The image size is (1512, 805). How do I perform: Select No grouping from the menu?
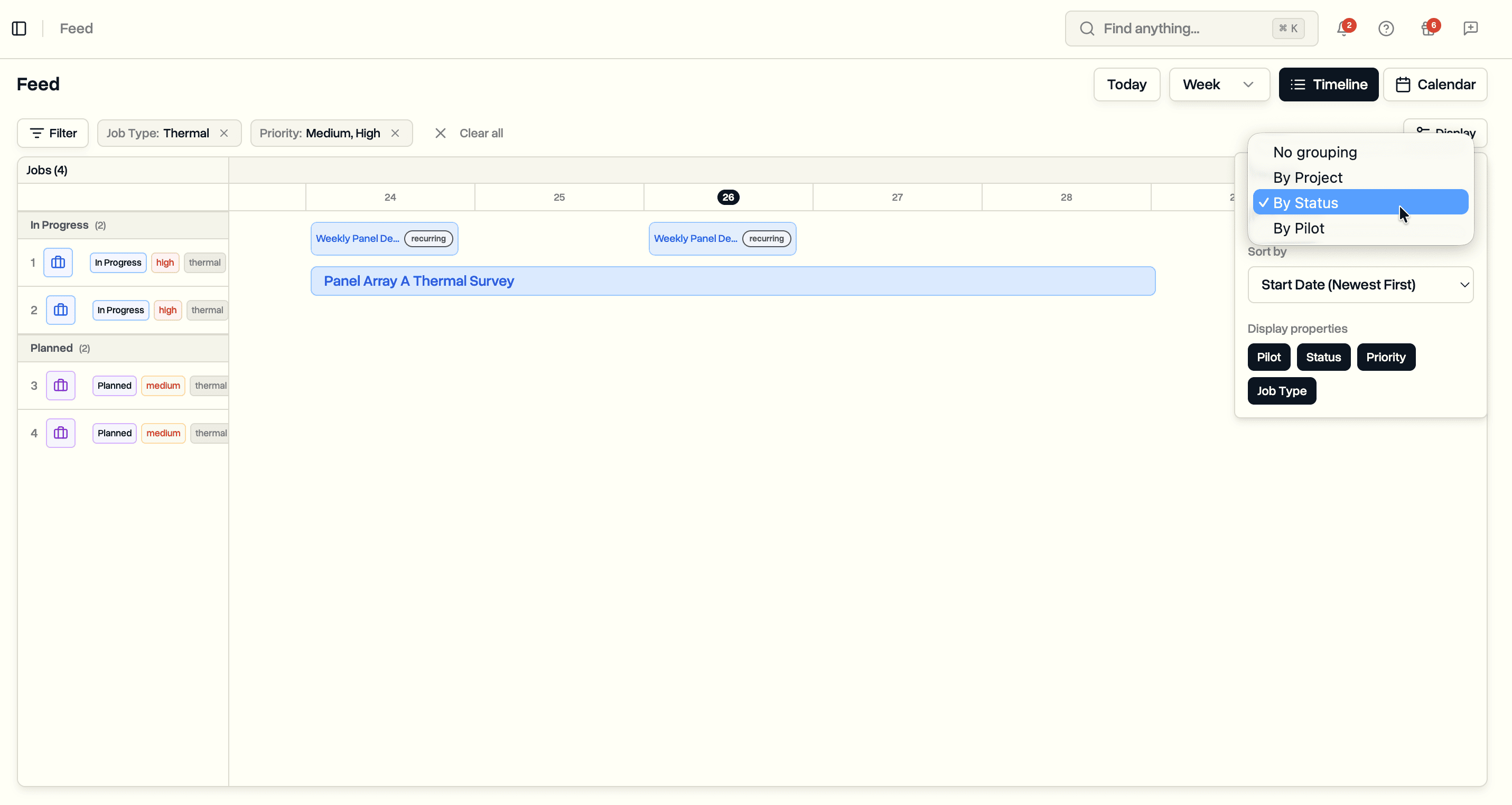(1314, 152)
